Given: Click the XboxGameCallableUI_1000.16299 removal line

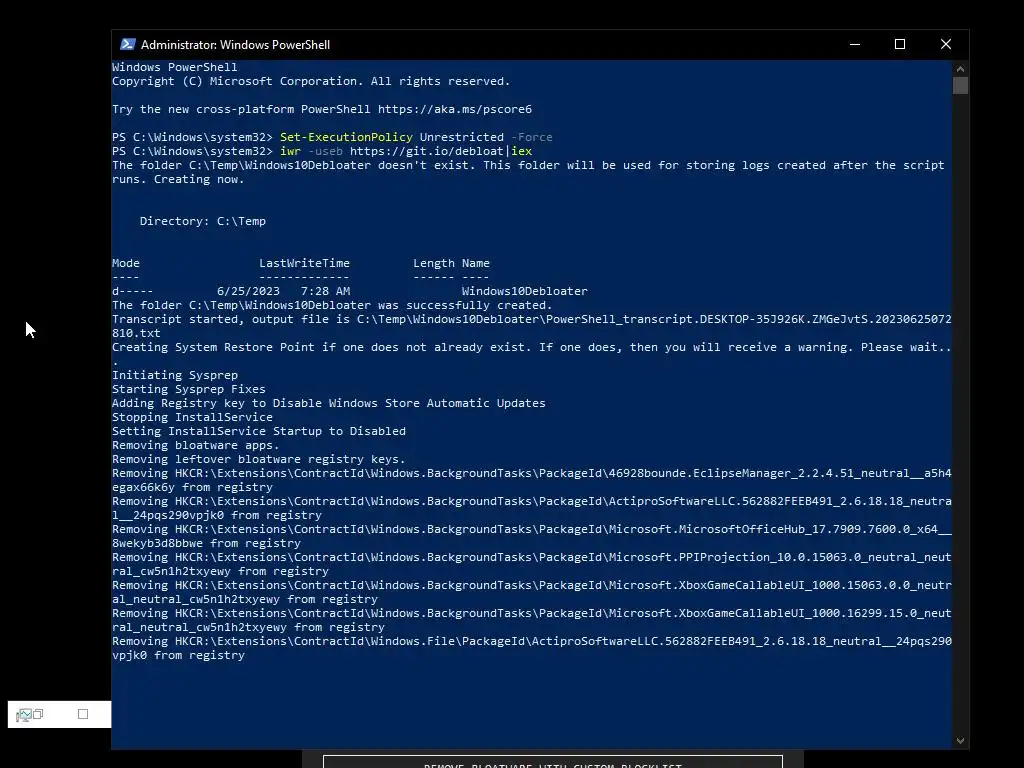Looking at the screenshot, I should tap(532, 620).
